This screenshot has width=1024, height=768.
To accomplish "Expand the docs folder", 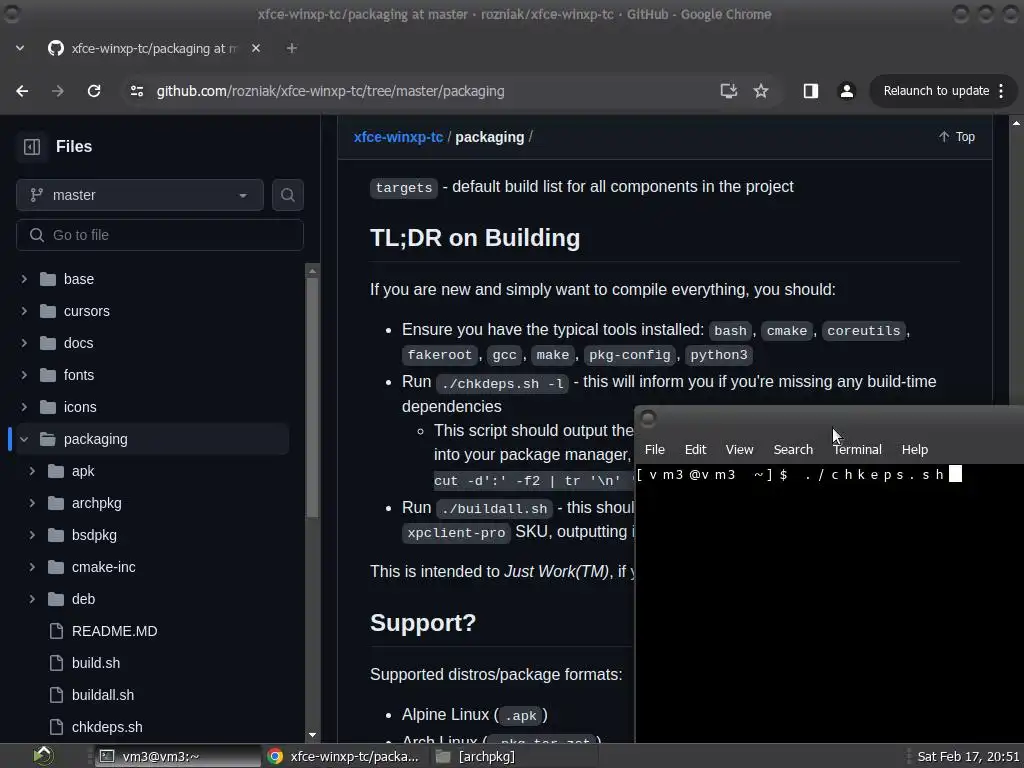I will (24, 343).
